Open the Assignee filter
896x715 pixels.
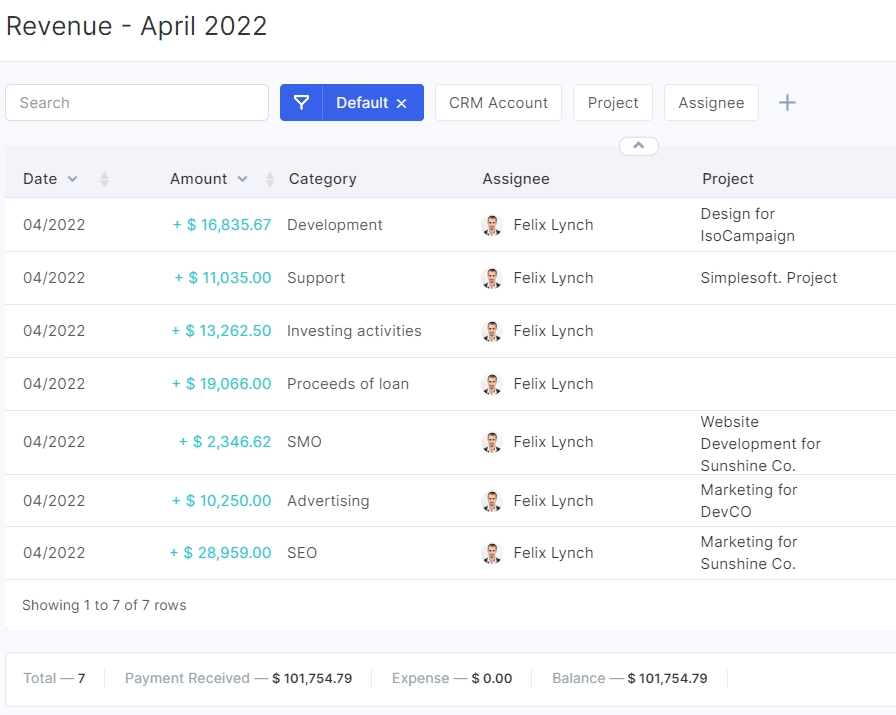pyautogui.click(x=711, y=103)
